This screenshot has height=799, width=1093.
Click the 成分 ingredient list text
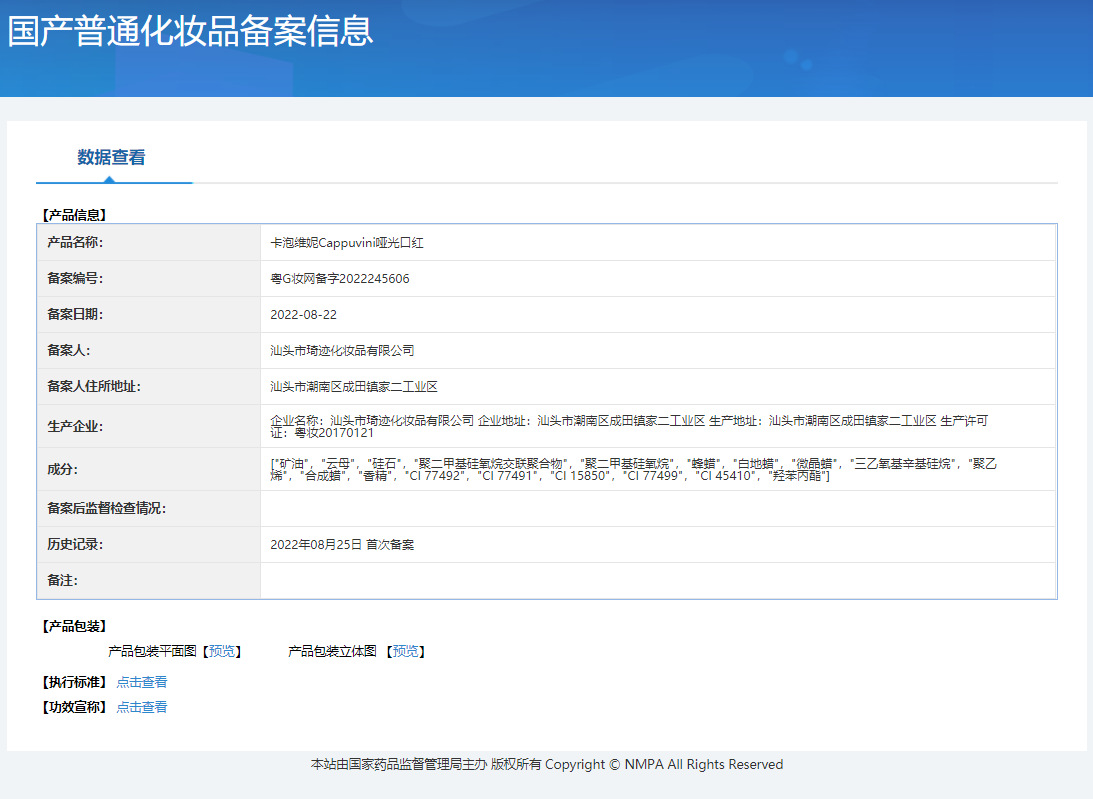[633, 469]
